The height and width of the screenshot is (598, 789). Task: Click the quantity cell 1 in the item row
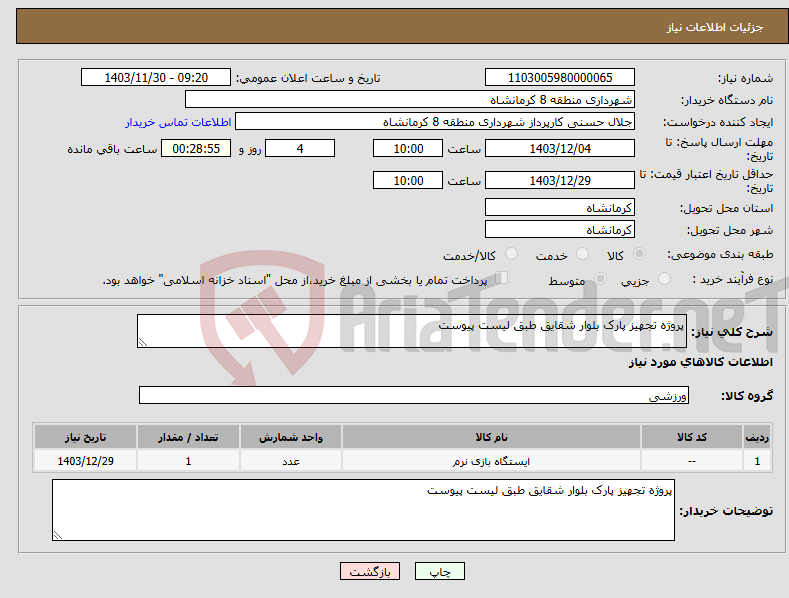[188, 461]
